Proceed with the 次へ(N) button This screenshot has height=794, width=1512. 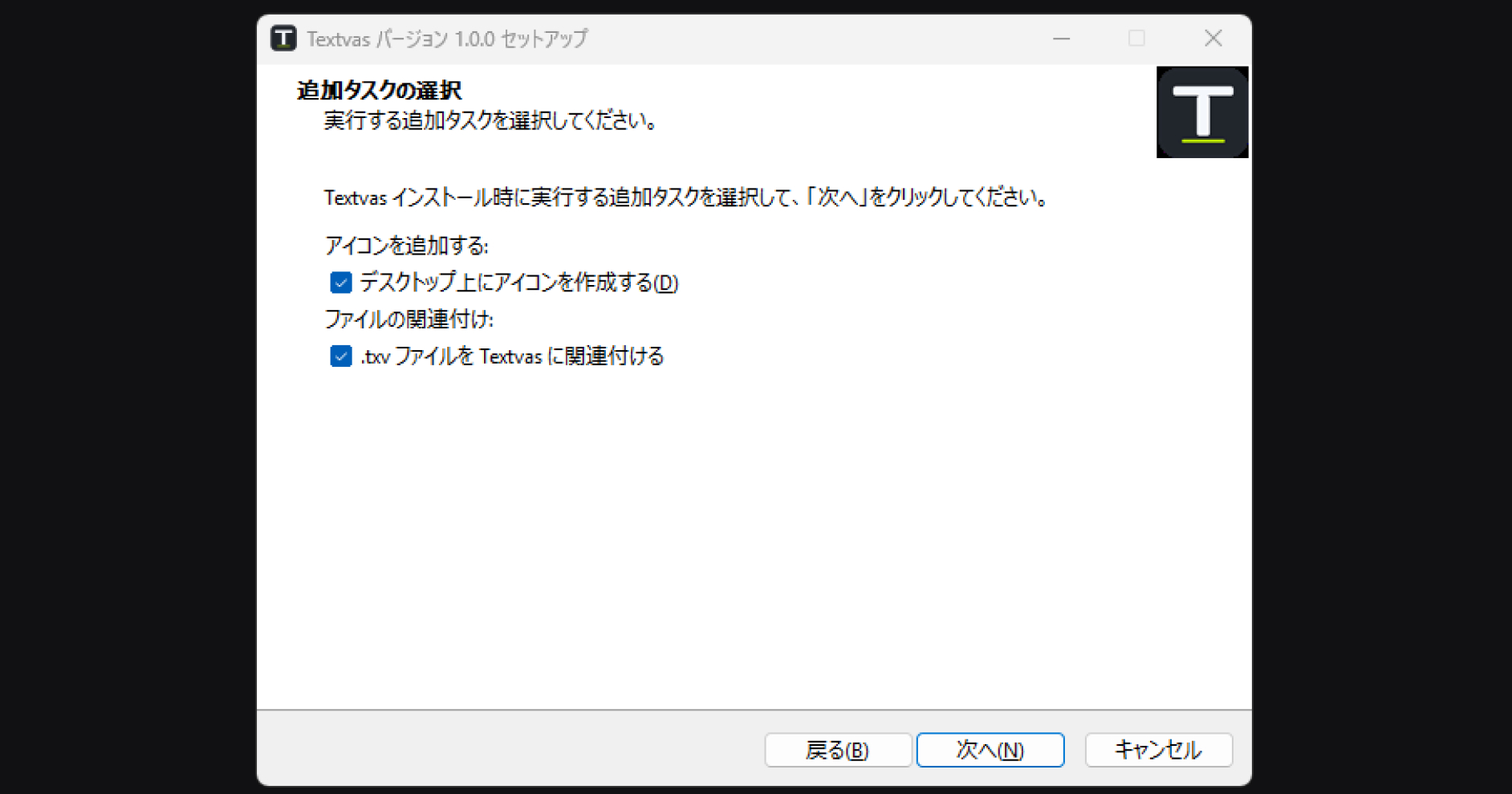coord(990,750)
